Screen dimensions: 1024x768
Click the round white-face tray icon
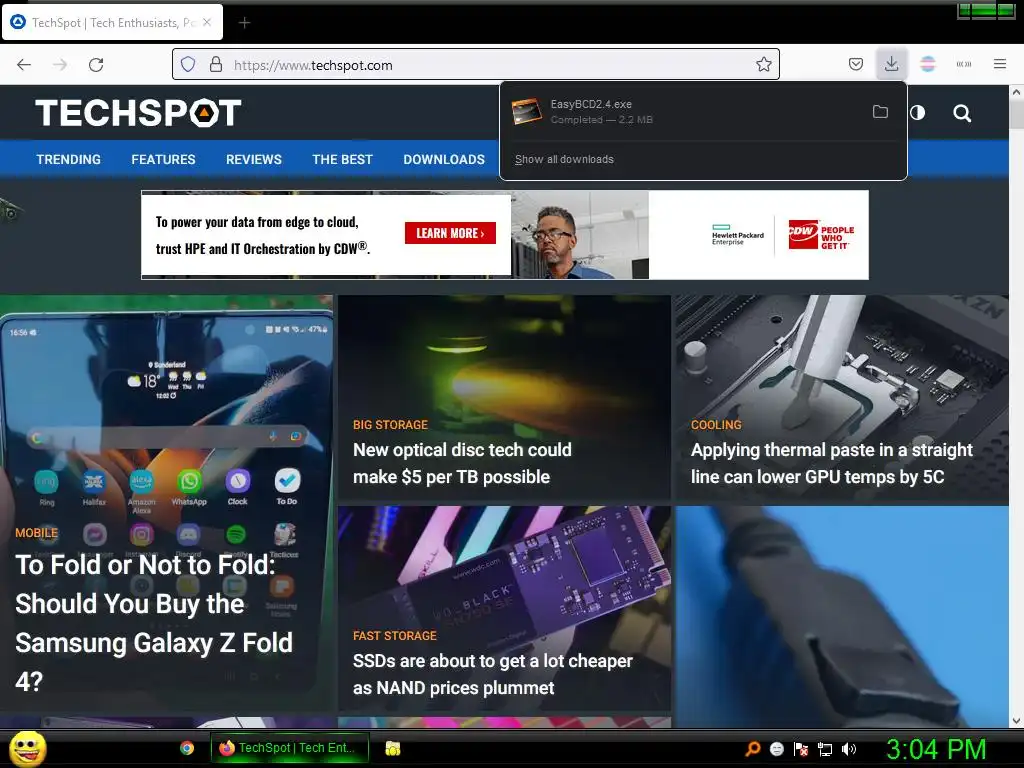(x=776, y=749)
